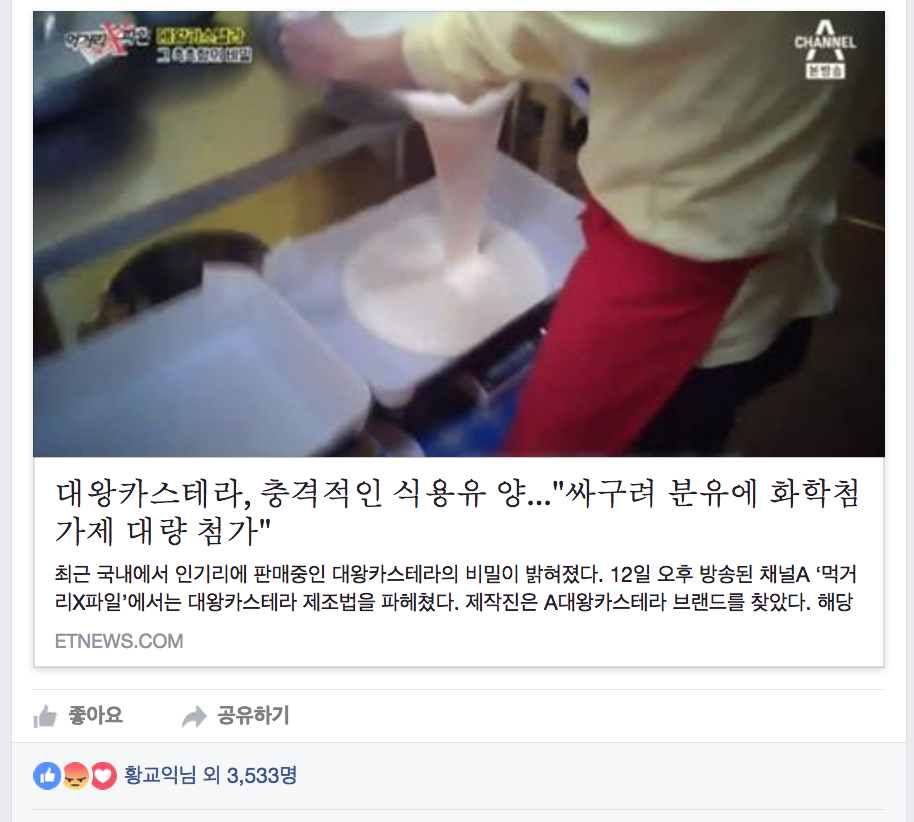914x822 pixels.
Task: Click the share arrow icon beside 공유하기
Action: [x=194, y=716]
